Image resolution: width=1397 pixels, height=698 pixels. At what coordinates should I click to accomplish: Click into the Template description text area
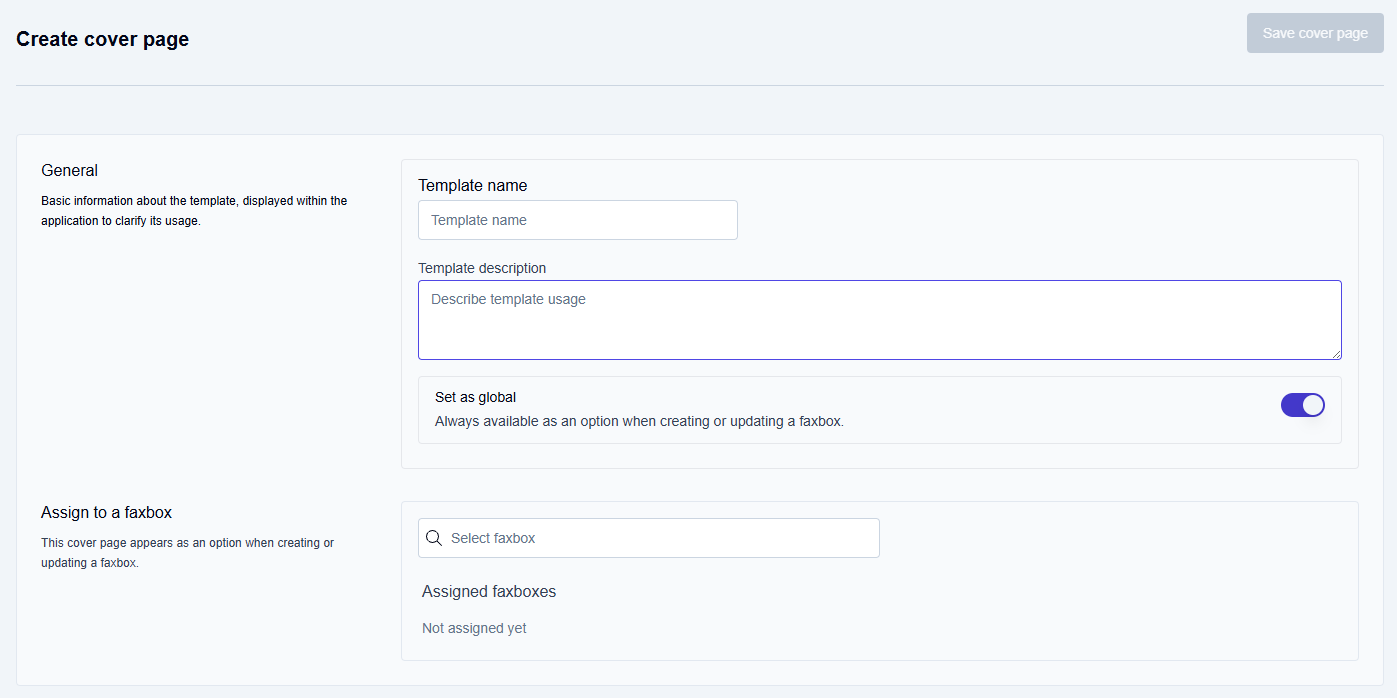pyautogui.click(x=878, y=330)
